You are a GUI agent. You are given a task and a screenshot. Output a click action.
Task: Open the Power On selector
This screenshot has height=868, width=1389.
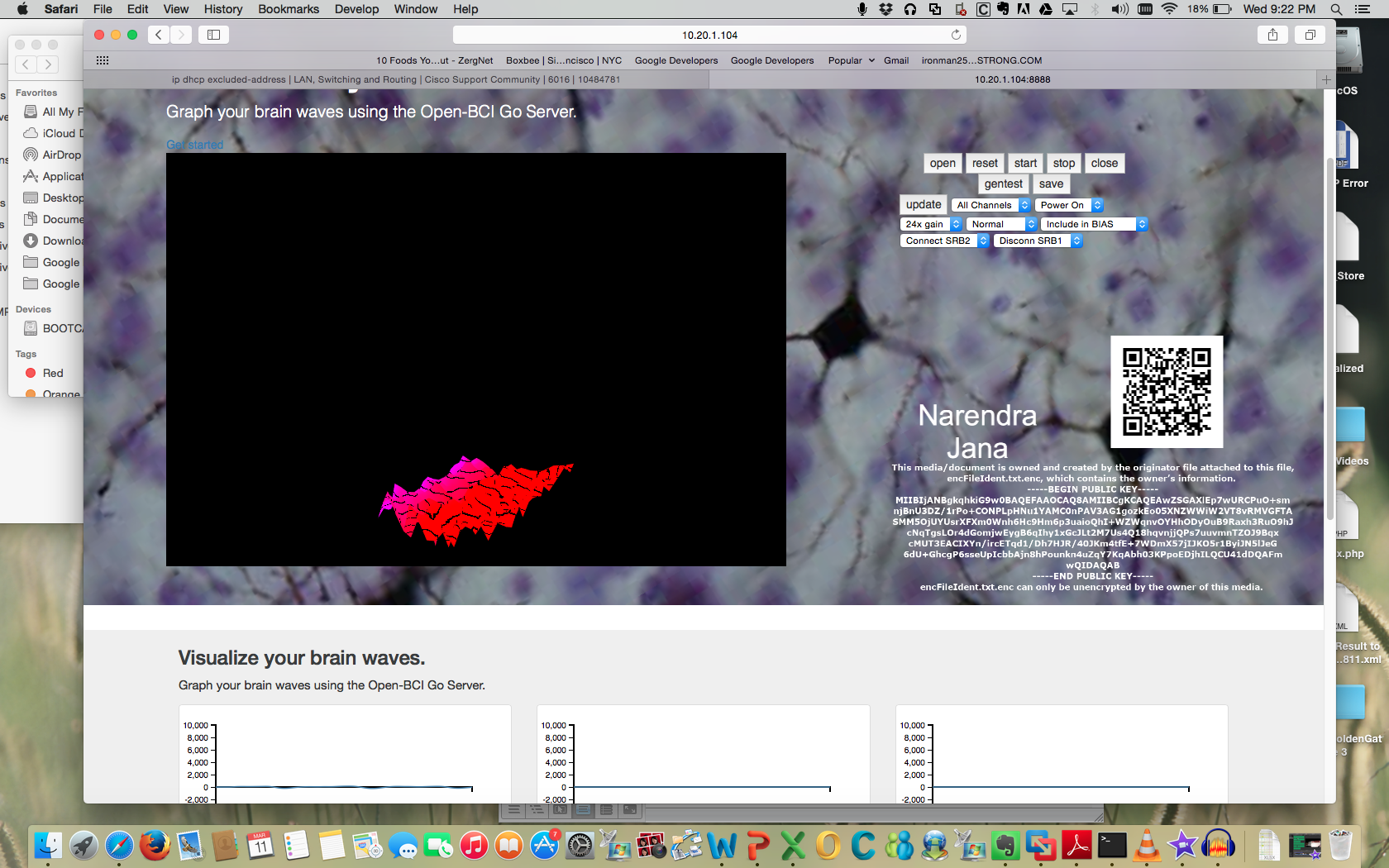1069,205
